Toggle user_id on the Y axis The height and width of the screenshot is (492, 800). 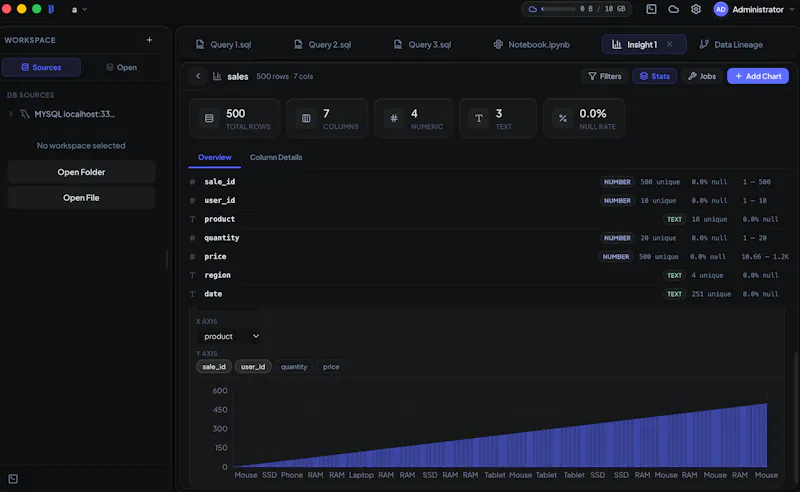tap(253, 366)
